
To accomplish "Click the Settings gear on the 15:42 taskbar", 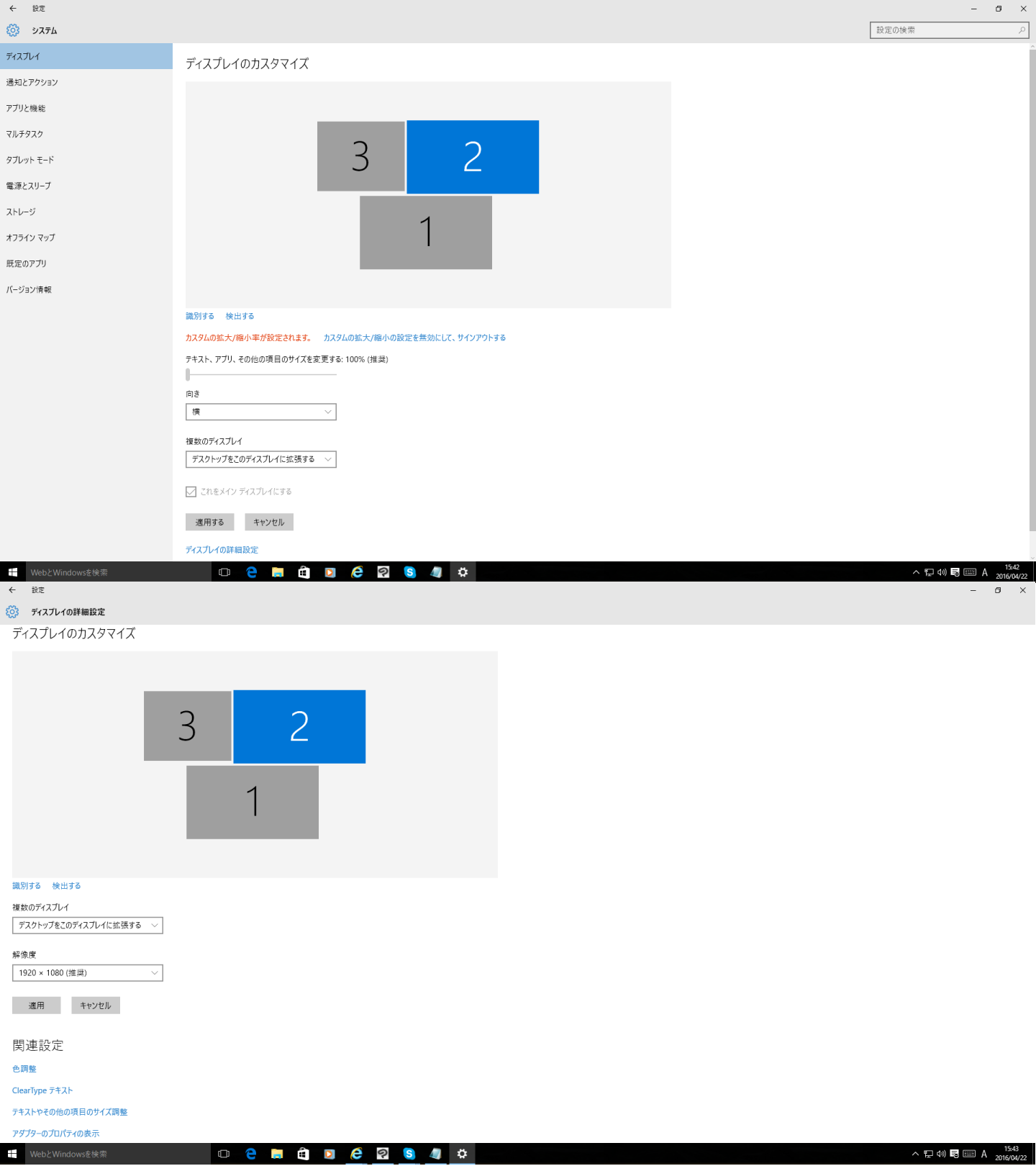I will point(463,572).
